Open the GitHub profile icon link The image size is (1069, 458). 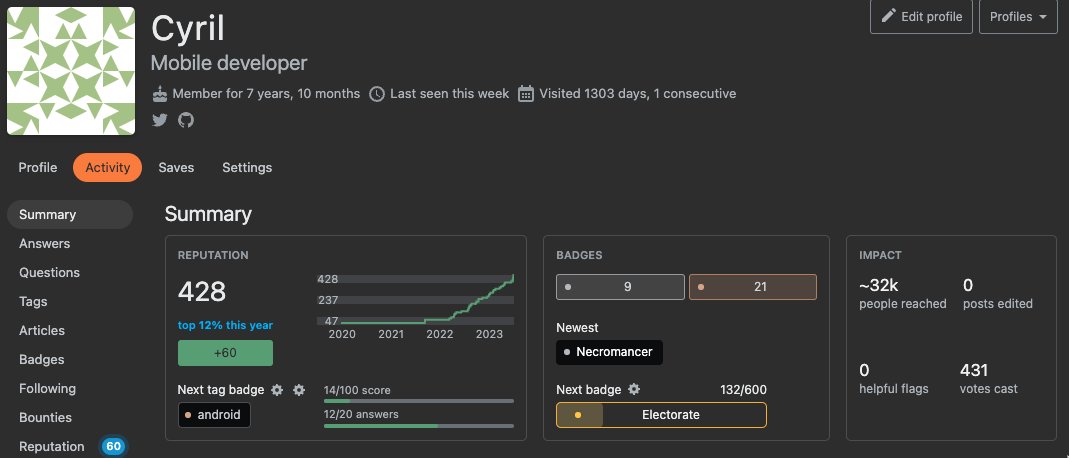click(186, 121)
